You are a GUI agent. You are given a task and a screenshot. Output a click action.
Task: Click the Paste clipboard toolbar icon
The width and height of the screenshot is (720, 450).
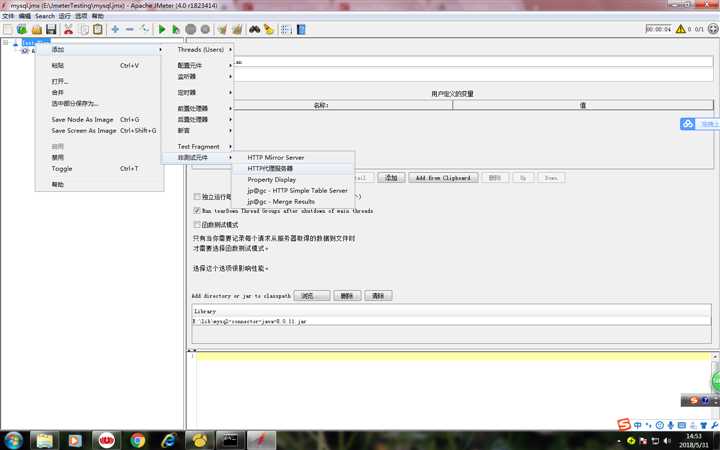(x=98, y=29)
